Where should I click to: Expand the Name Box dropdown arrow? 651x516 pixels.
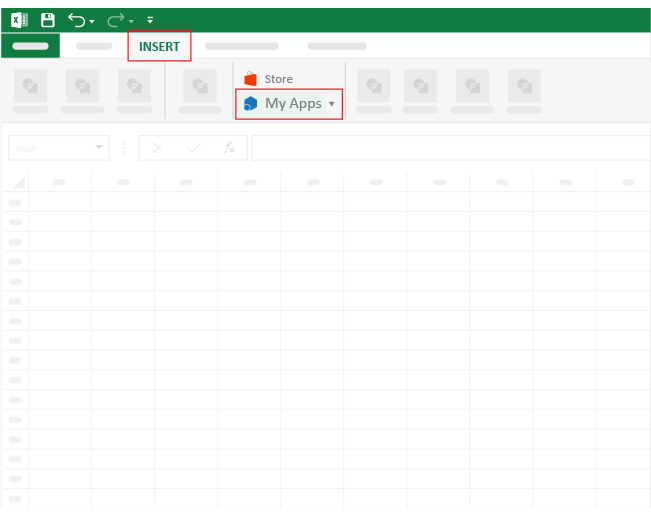pyautogui.click(x=99, y=147)
